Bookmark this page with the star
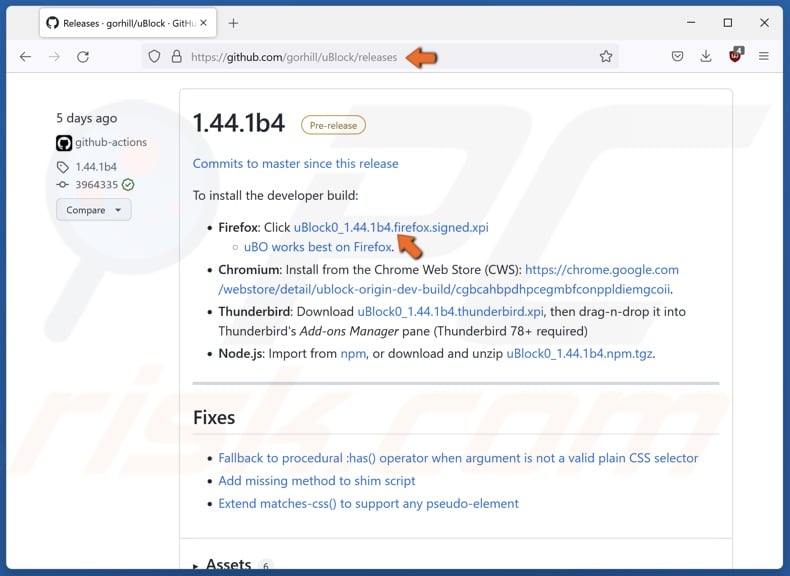Viewport: 790px width, 576px height. coord(606,56)
